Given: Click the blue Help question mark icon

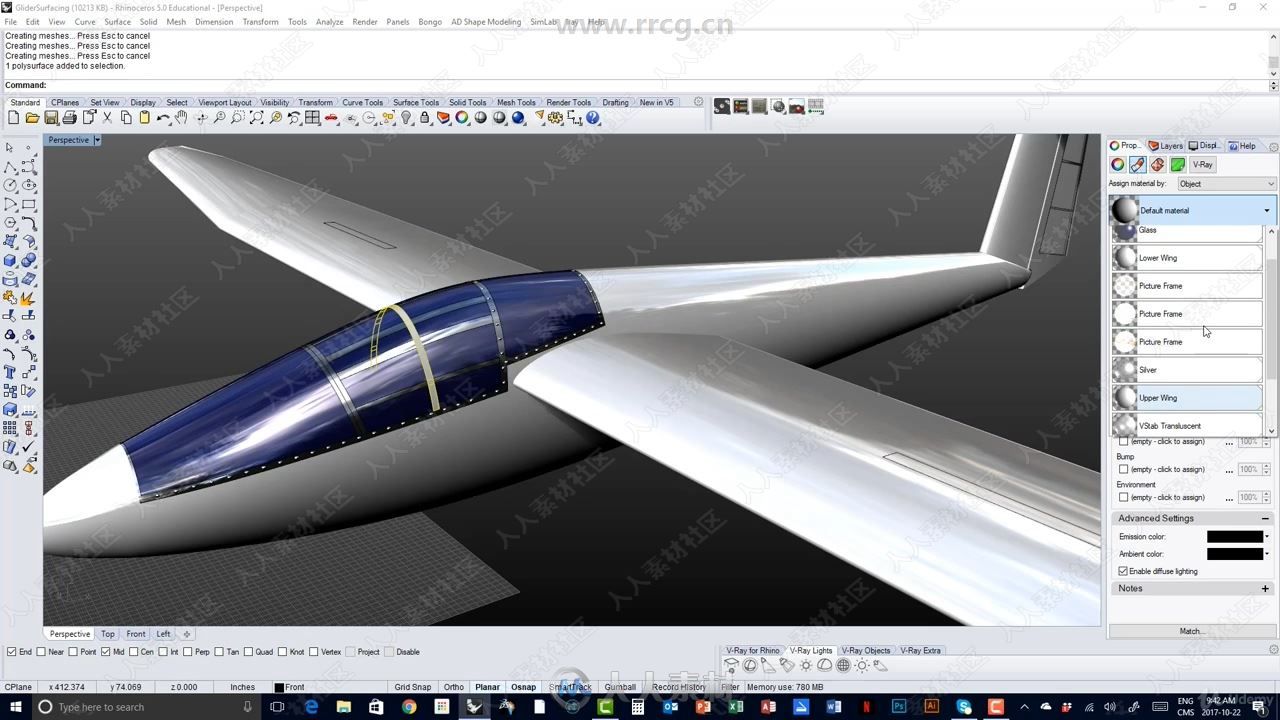Looking at the screenshot, I should click(x=593, y=118).
